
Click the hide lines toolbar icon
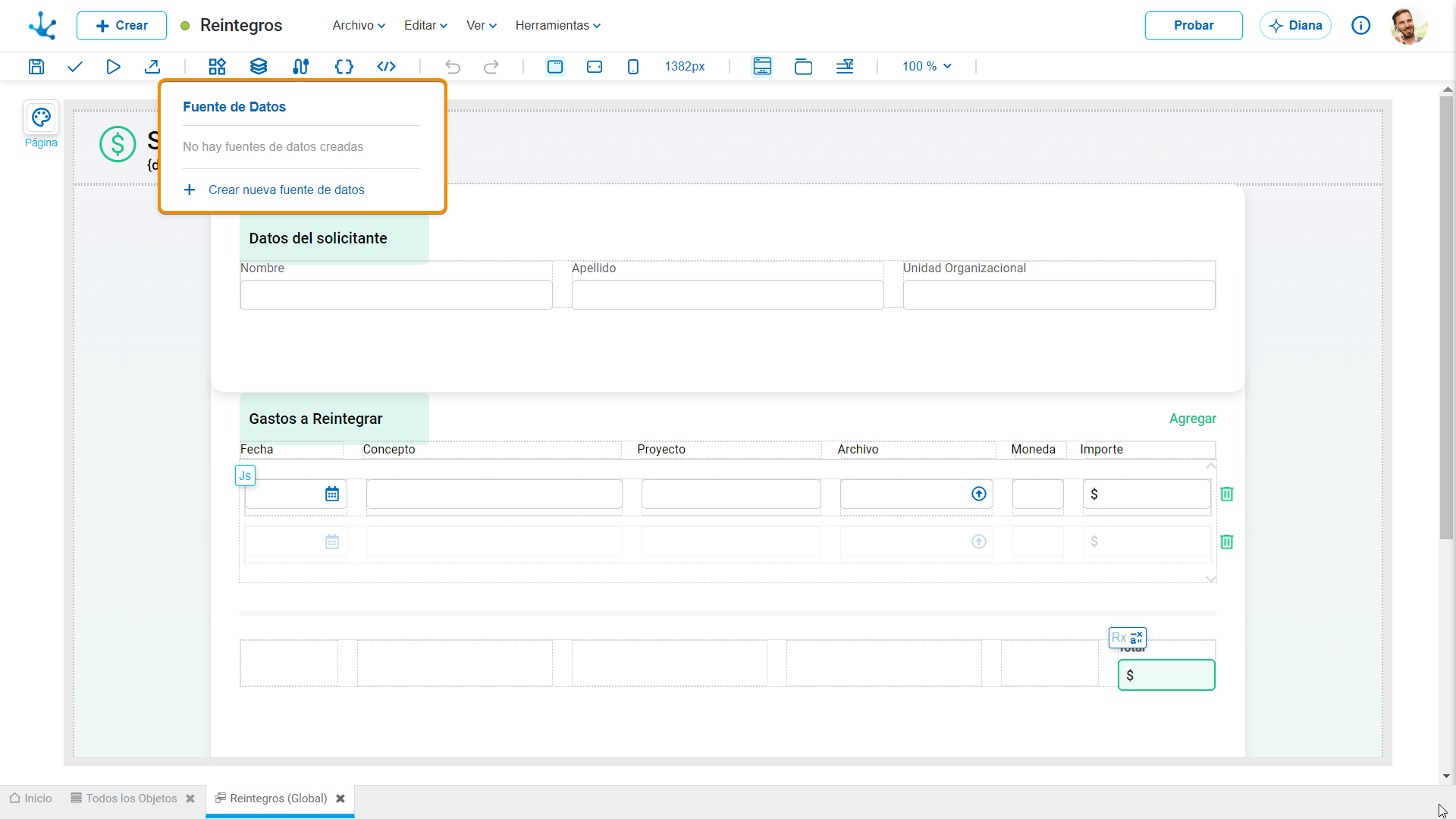[x=845, y=67]
